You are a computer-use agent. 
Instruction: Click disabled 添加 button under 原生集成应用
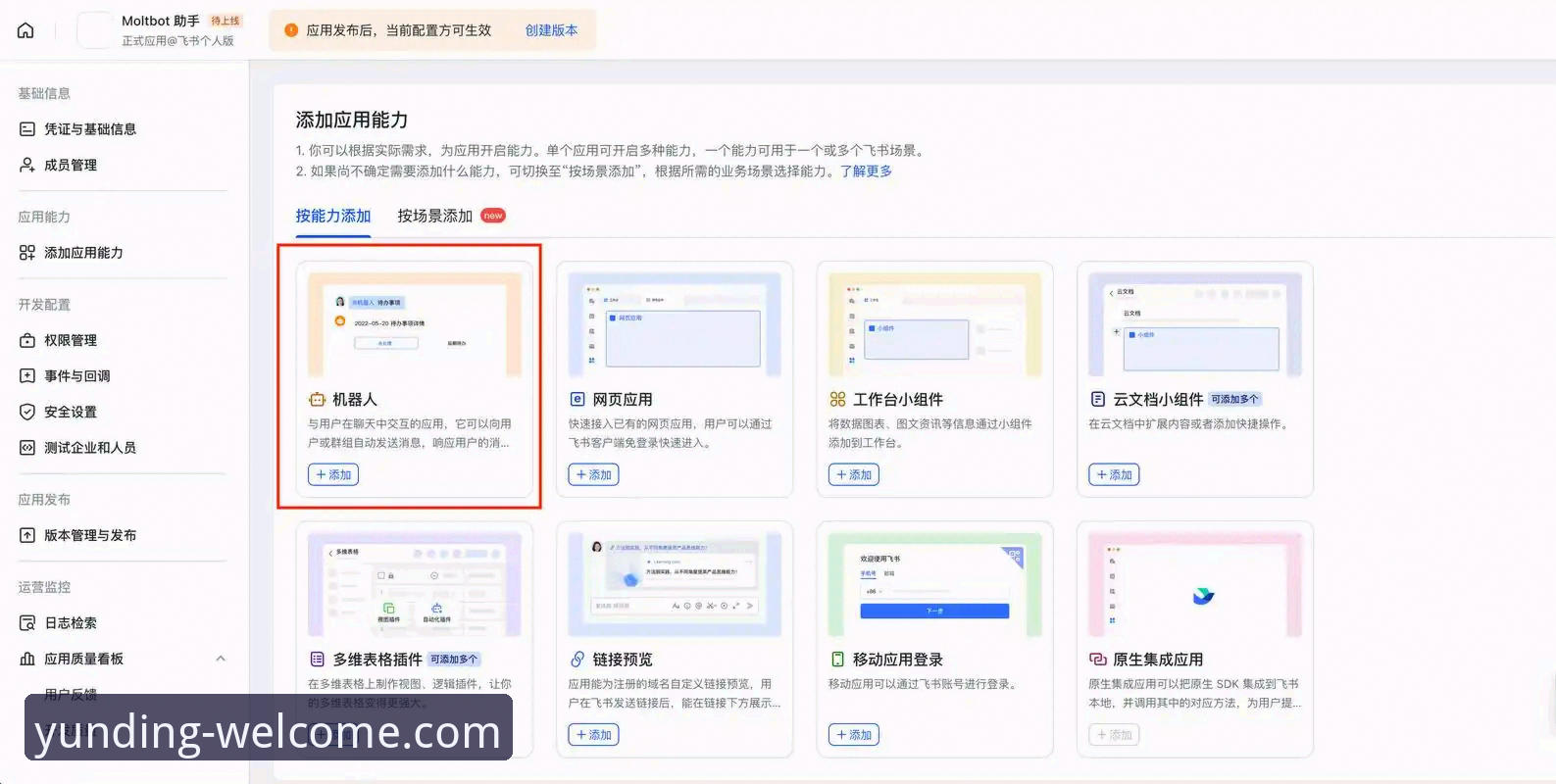pyautogui.click(x=1114, y=735)
